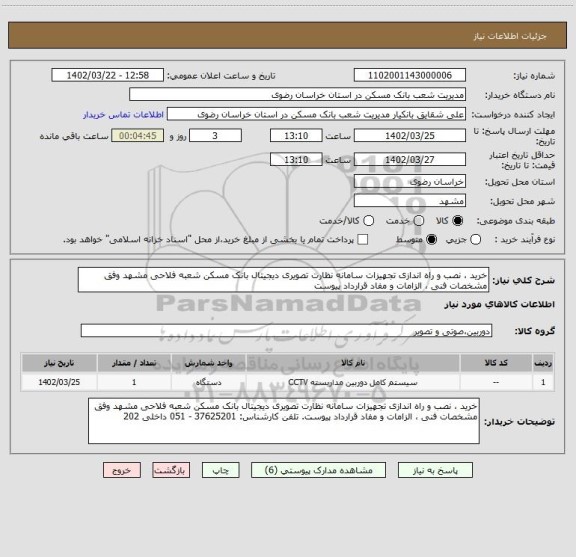Open مشاهده مدارک پیوستی (6) button
Image resolution: width=576 pixels, height=557 pixels.
coord(318,470)
